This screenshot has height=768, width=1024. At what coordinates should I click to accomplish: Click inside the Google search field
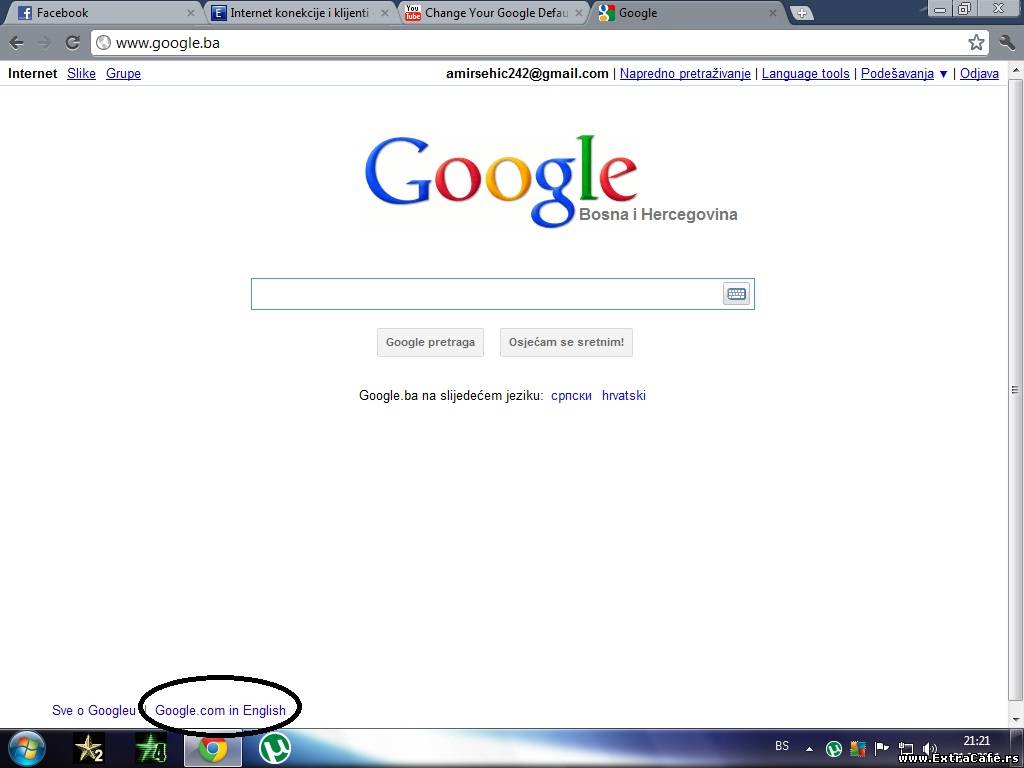coord(485,294)
